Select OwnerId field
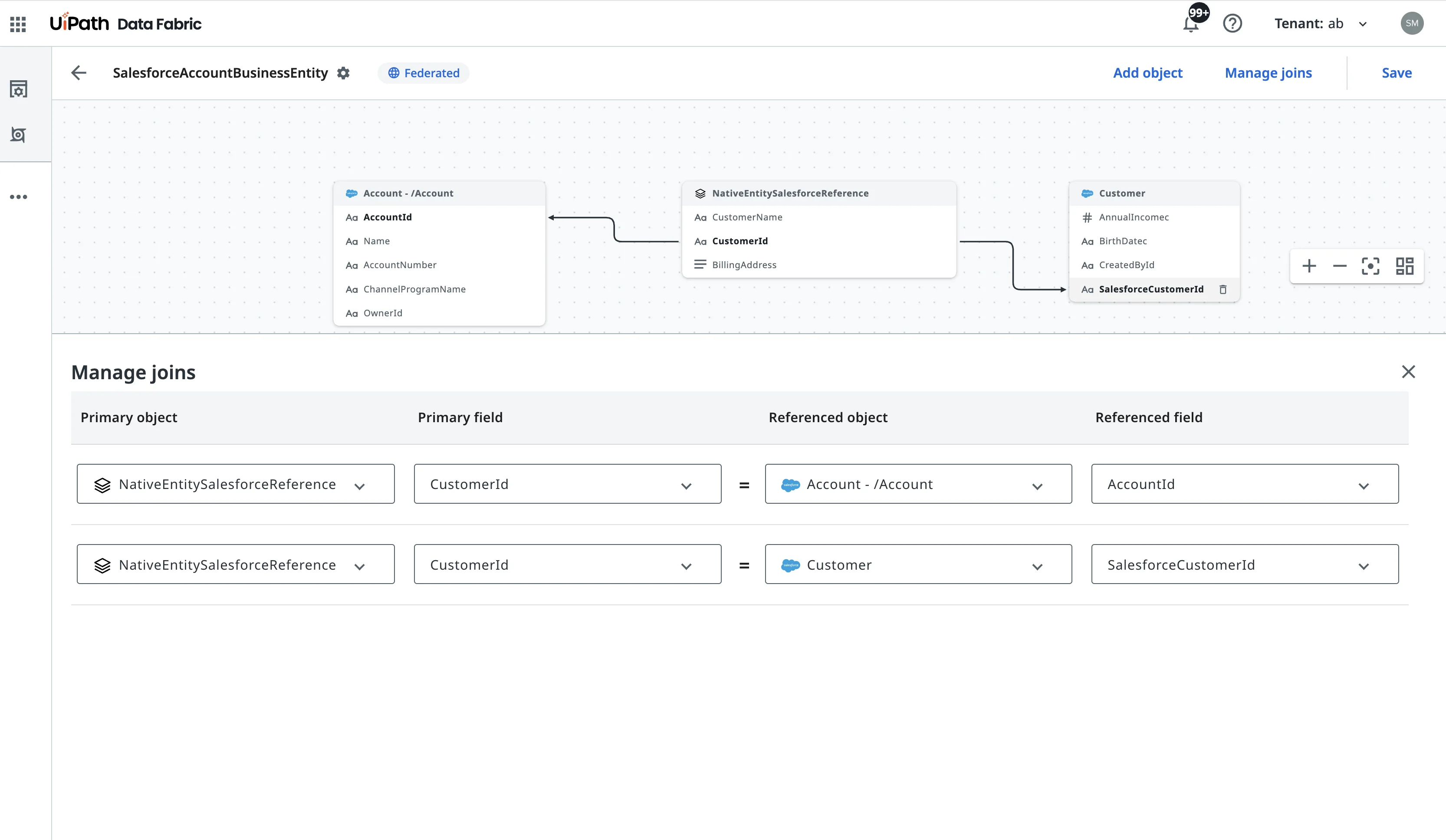This screenshot has width=1446, height=840. (439, 313)
